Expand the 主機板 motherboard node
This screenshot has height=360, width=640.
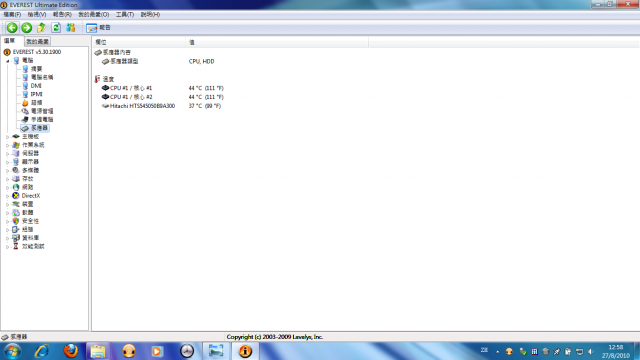coord(7,137)
